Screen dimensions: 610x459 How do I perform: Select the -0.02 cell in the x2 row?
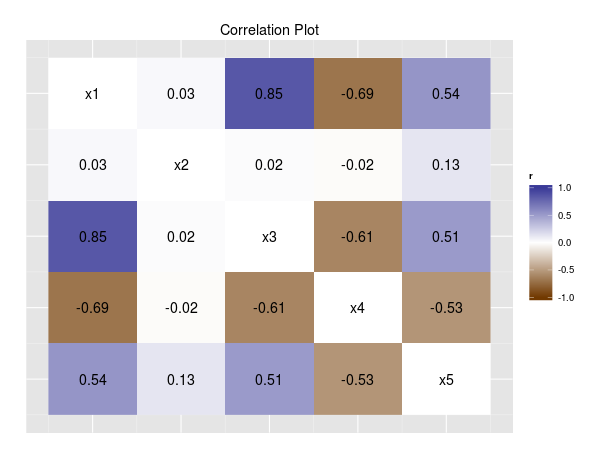358,165
